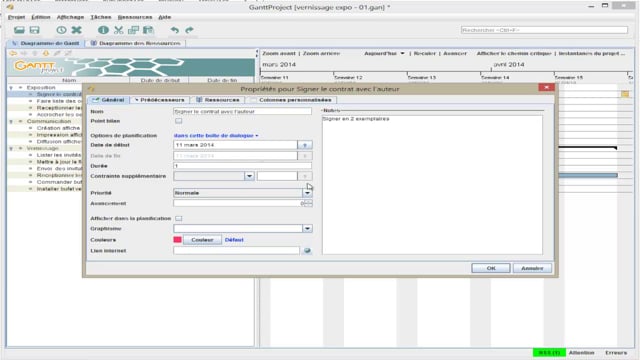Open the Options de planification blue dropdown link
This screenshot has height=360, width=640.
[216, 136]
